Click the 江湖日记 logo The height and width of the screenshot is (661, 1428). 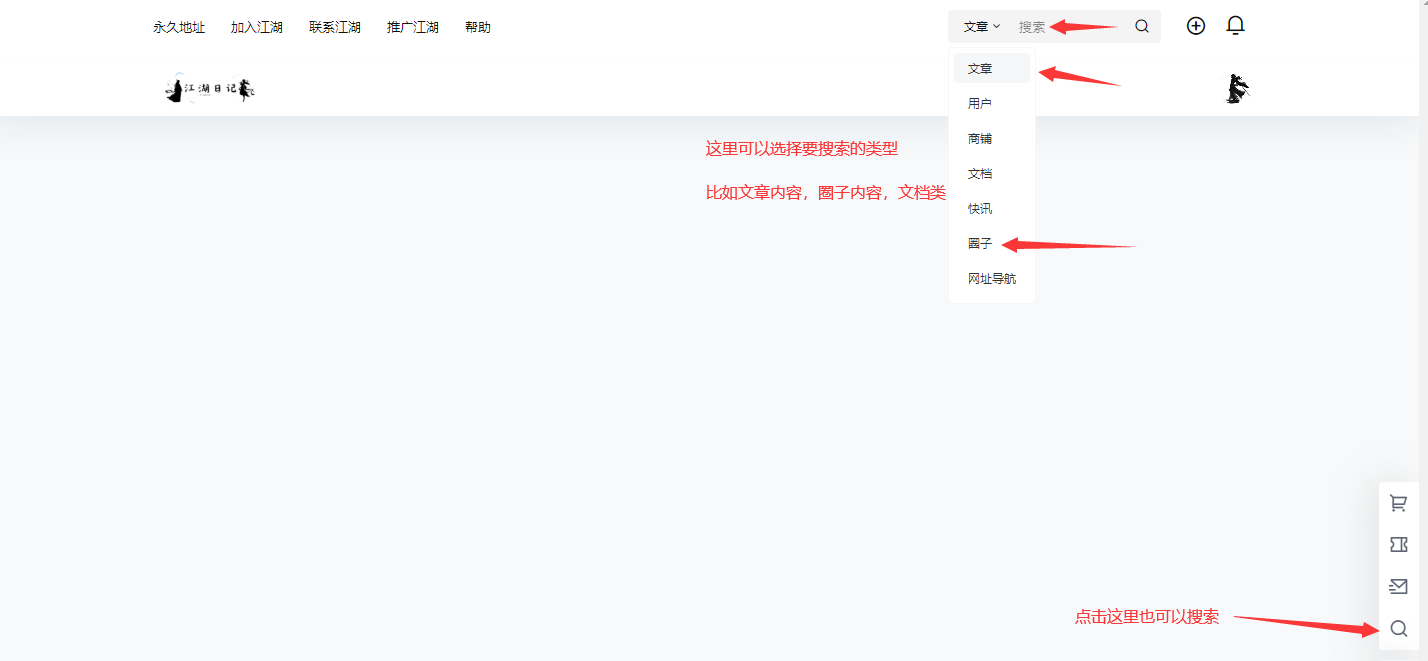point(207,88)
